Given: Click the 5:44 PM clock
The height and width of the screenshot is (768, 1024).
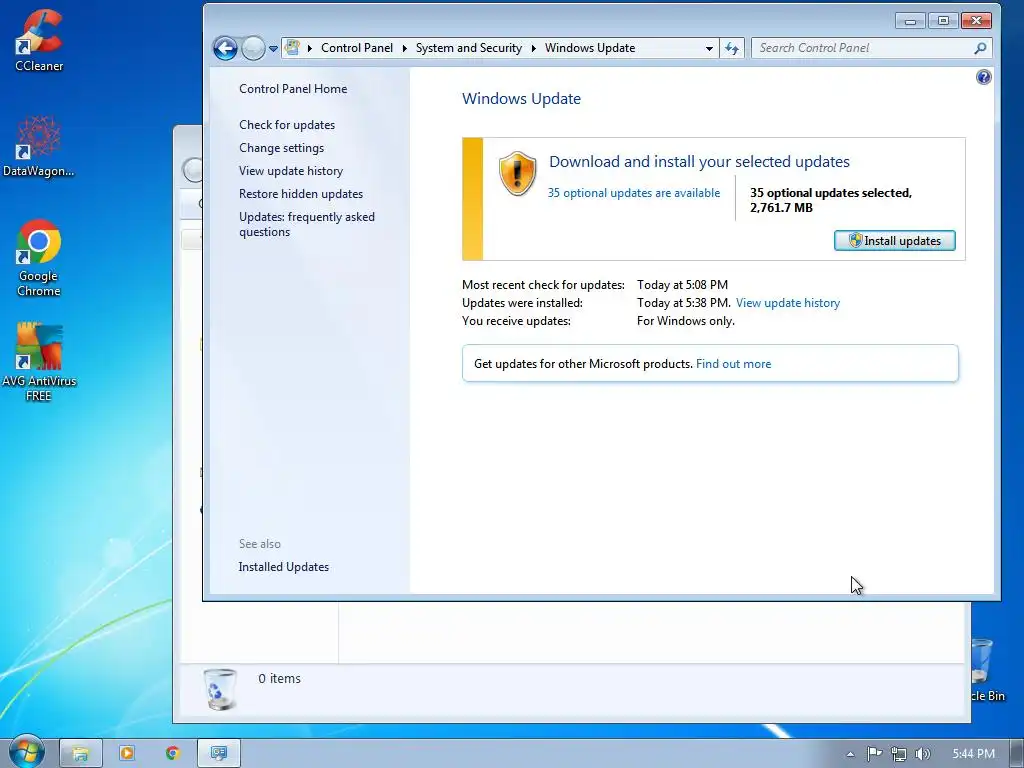Looking at the screenshot, I should (973, 754).
